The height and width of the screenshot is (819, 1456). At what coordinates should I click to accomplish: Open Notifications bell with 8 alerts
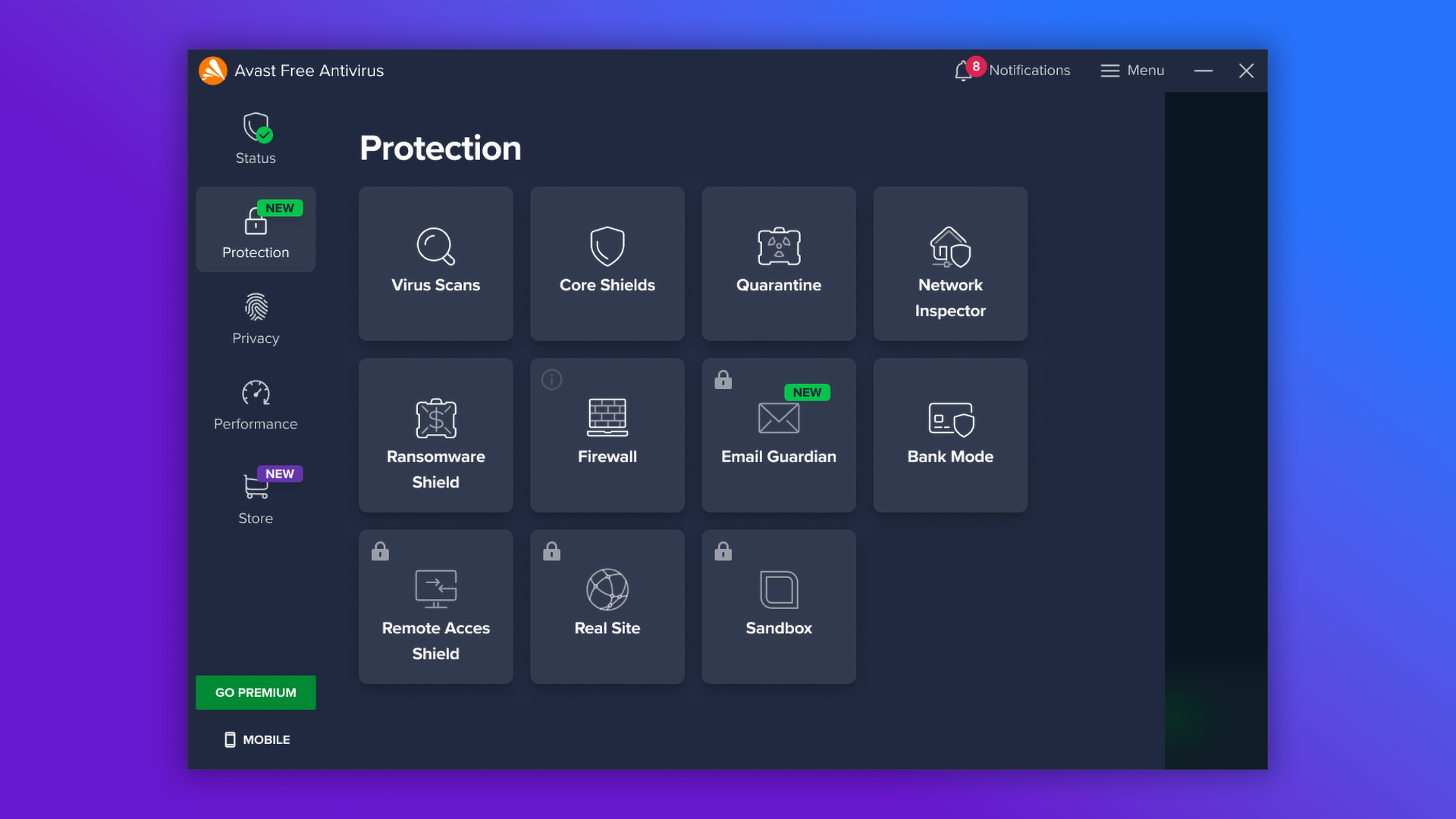(x=1012, y=70)
